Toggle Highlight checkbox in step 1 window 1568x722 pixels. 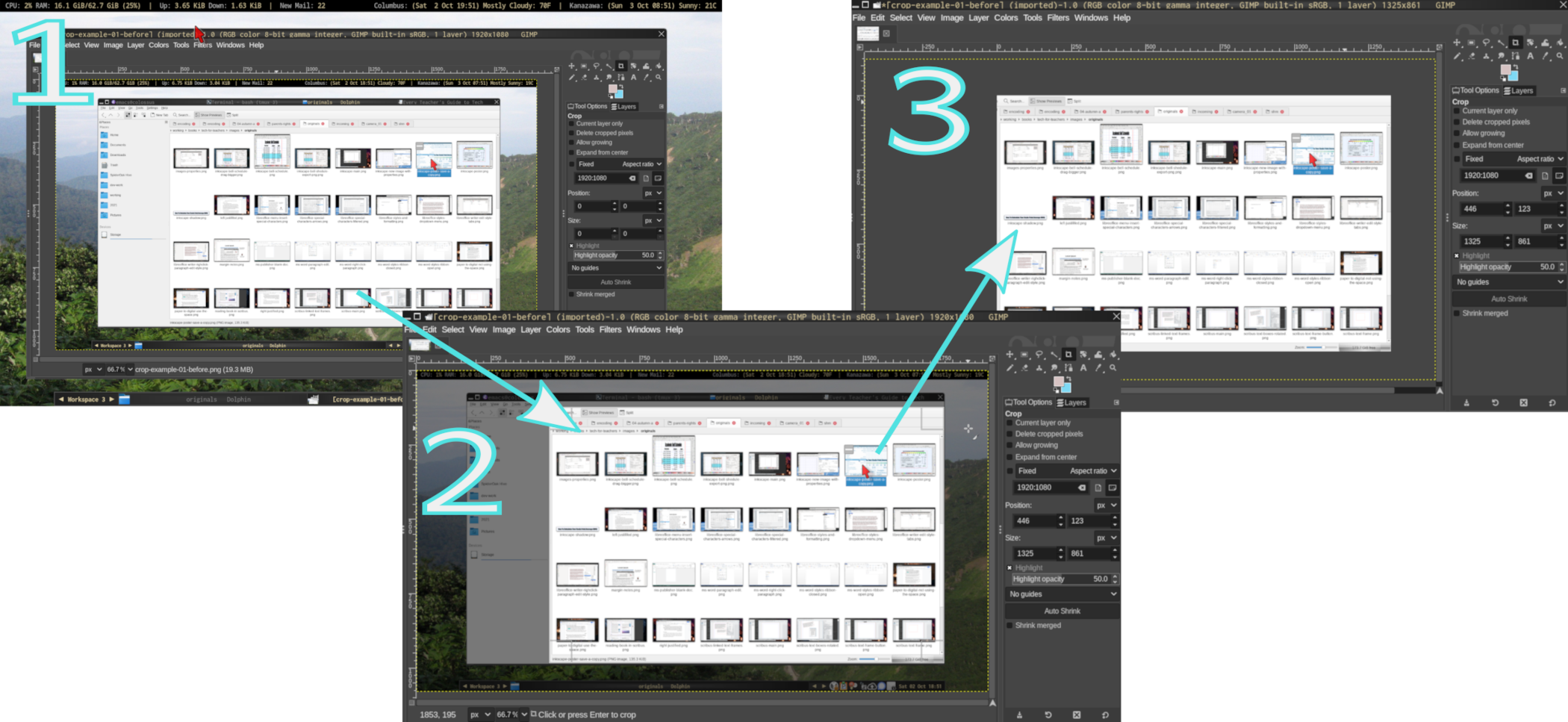pyautogui.click(x=572, y=246)
